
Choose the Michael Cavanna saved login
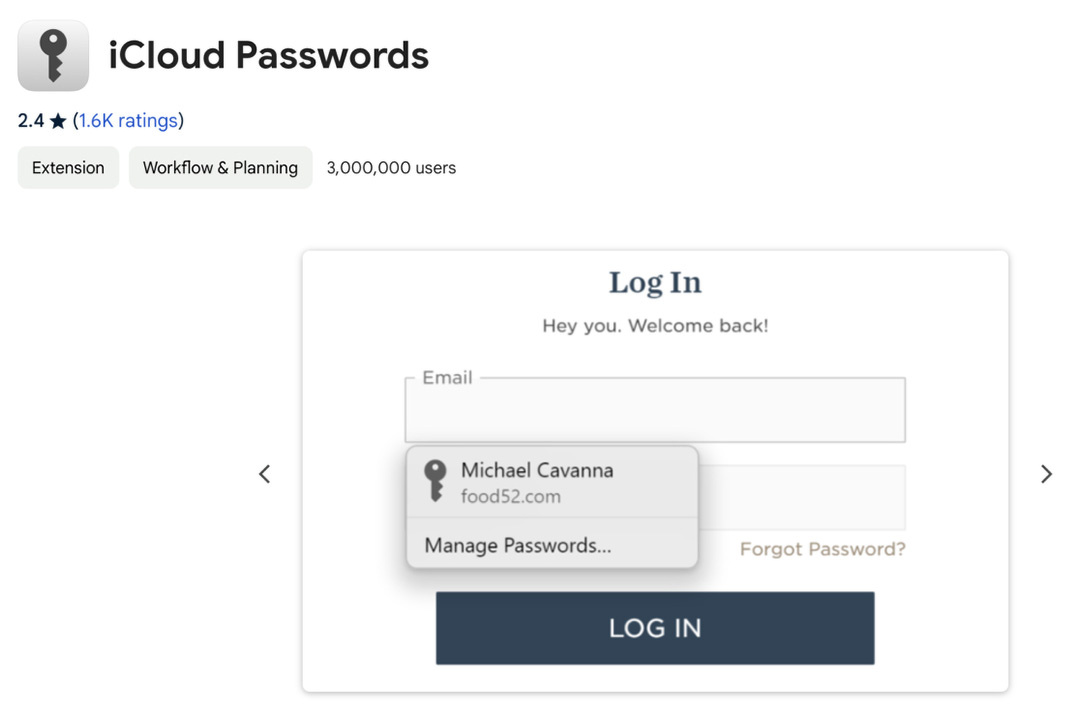[x=537, y=470]
